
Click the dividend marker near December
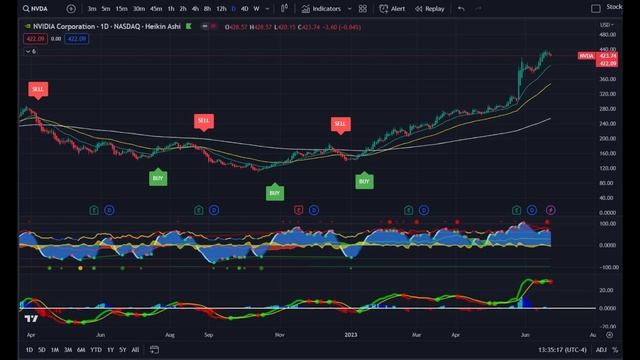313,210
